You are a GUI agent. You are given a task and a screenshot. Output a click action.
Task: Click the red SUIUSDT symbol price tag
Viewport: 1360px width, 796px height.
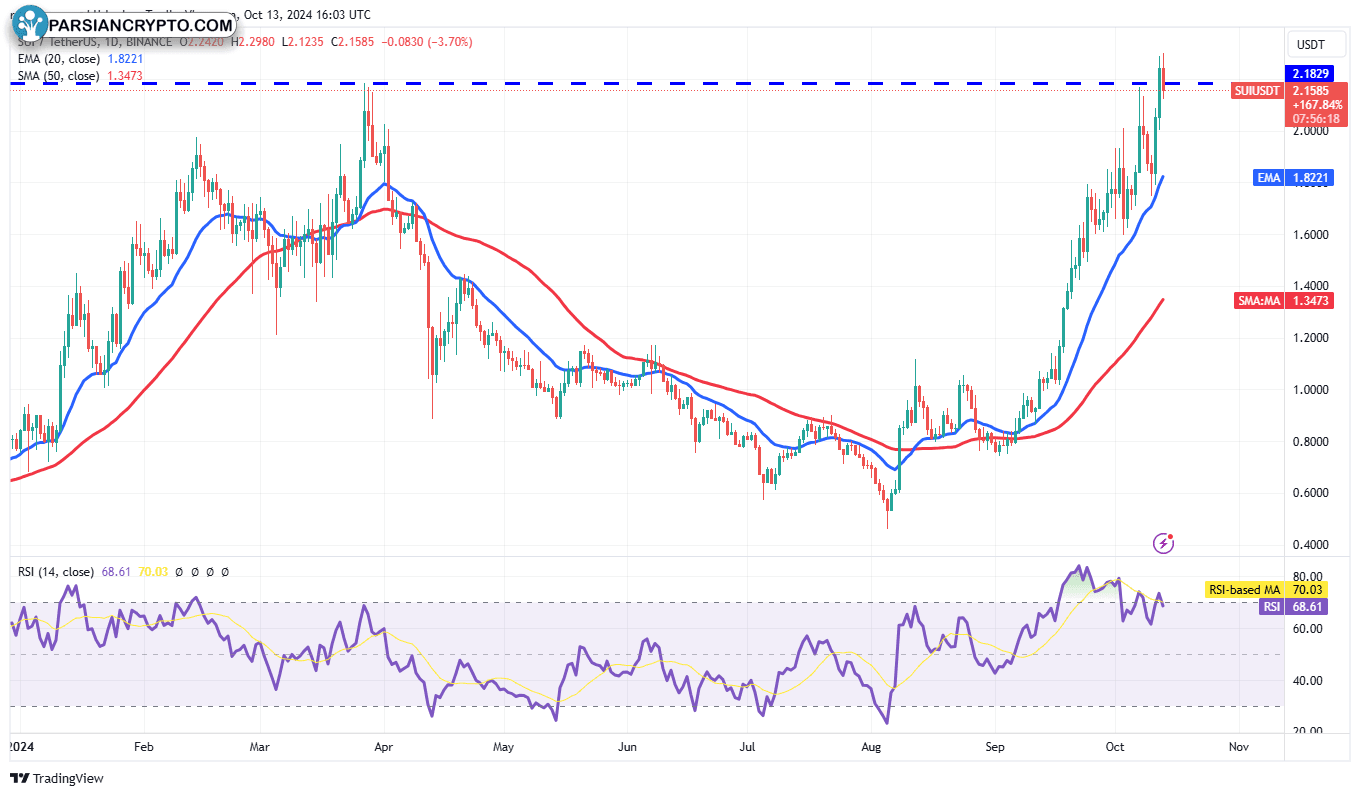click(x=1257, y=90)
